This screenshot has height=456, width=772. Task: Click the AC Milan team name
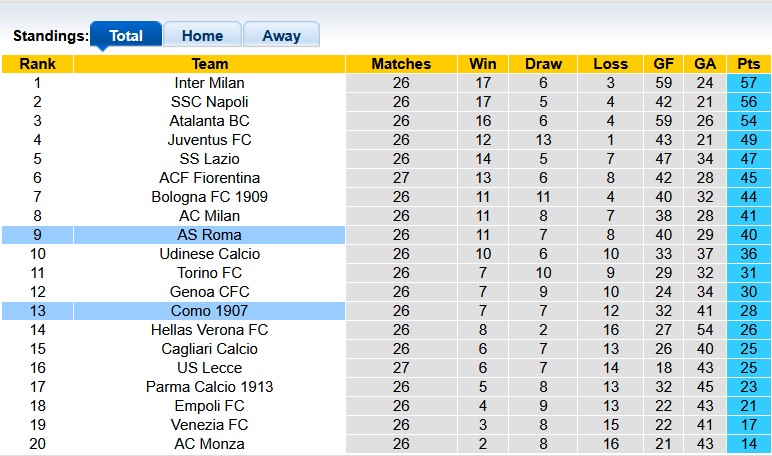point(209,216)
